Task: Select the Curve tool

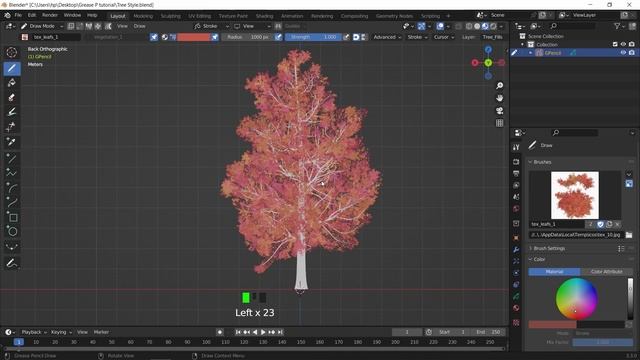Action: click(x=12, y=202)
